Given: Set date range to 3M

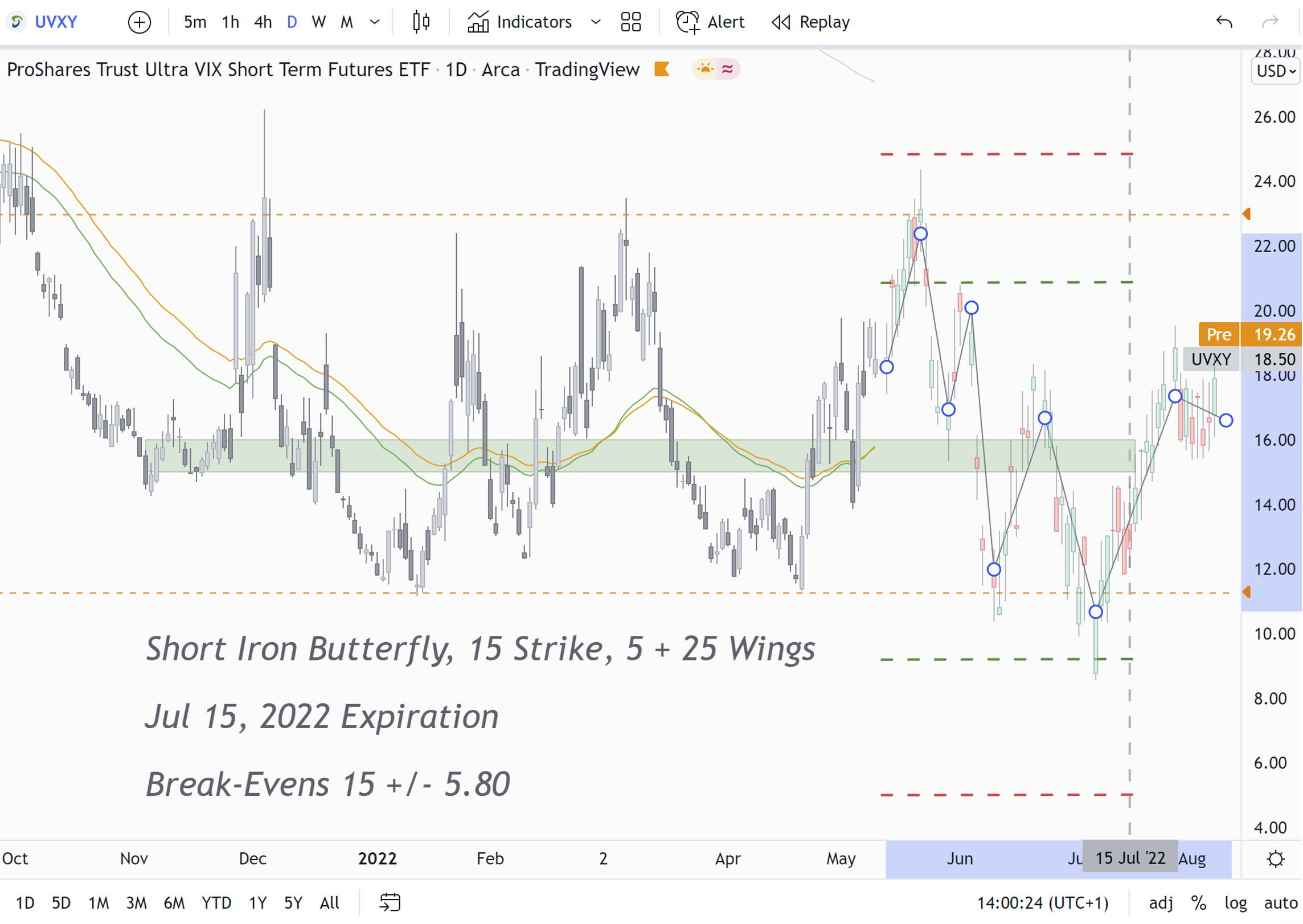Looking at the screenshot, I should [x=136, y=903].
